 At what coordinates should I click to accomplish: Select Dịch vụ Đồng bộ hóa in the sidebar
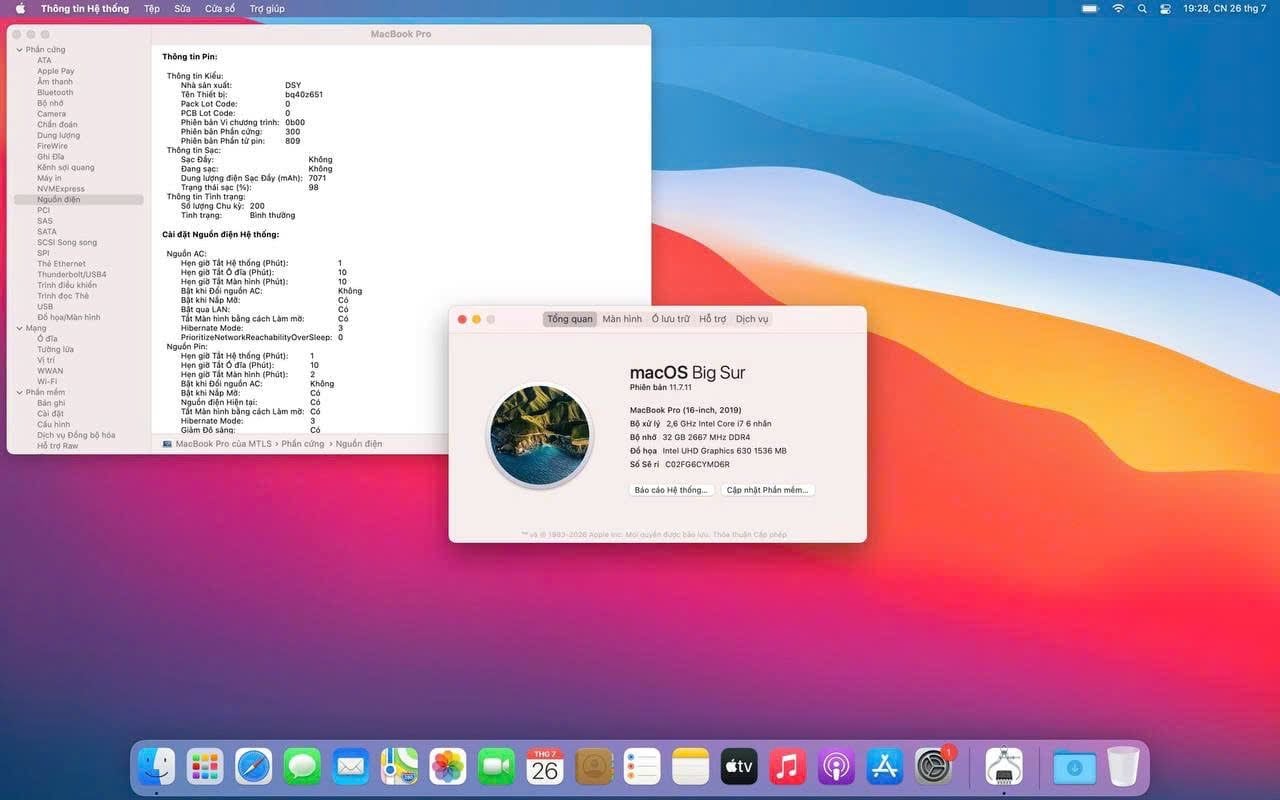coord(76,435)
